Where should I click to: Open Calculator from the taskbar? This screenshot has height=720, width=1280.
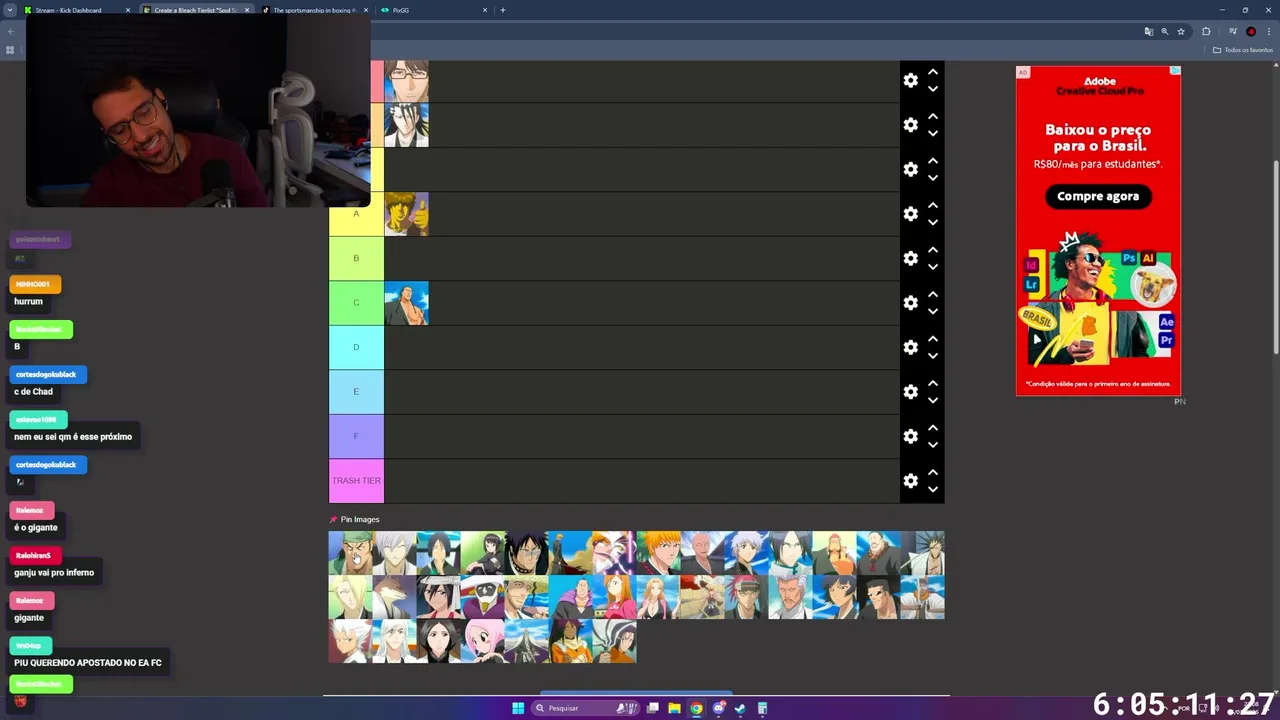(x=762, y=708)
